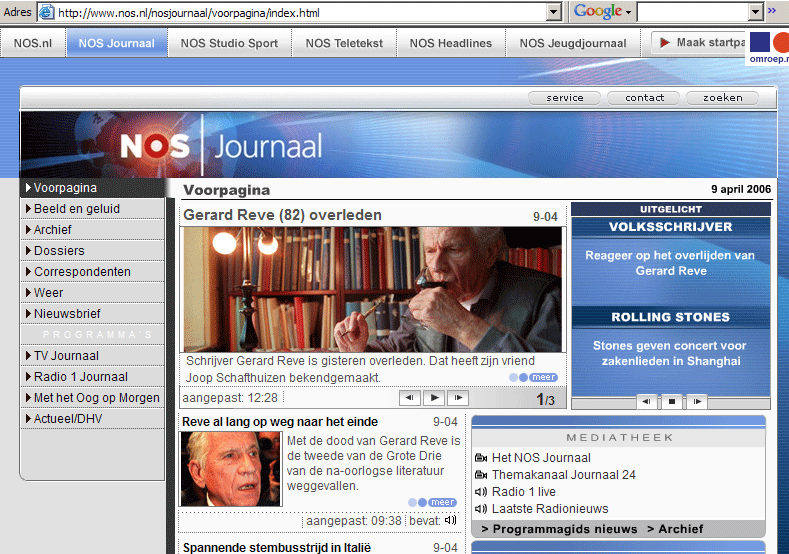The image size is (789, 554).
Task: Open the NOS Jeugdjournaal tab
Action: 573,43
